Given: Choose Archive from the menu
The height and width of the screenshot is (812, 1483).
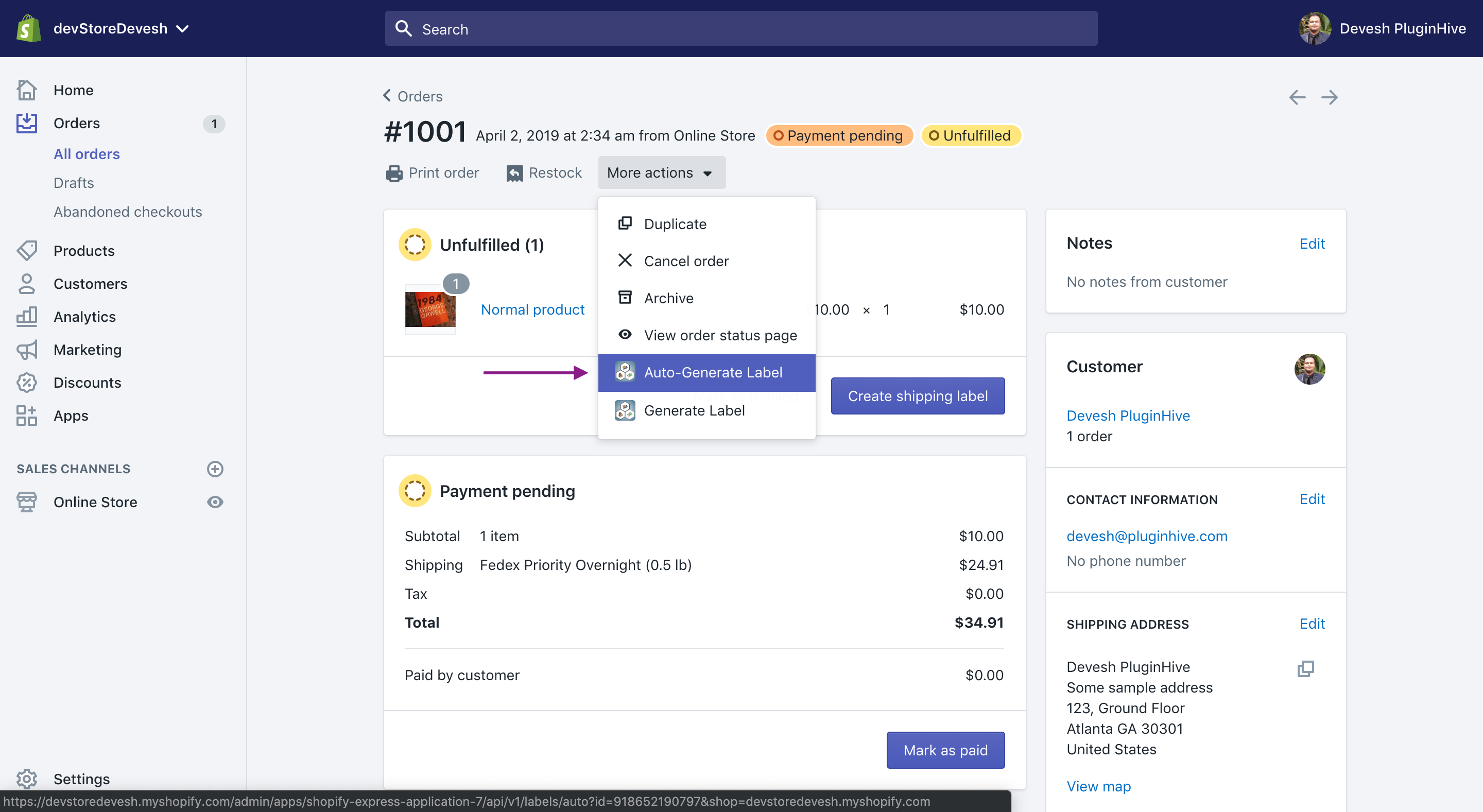Looking at the screenshot, I should (706, 298).
